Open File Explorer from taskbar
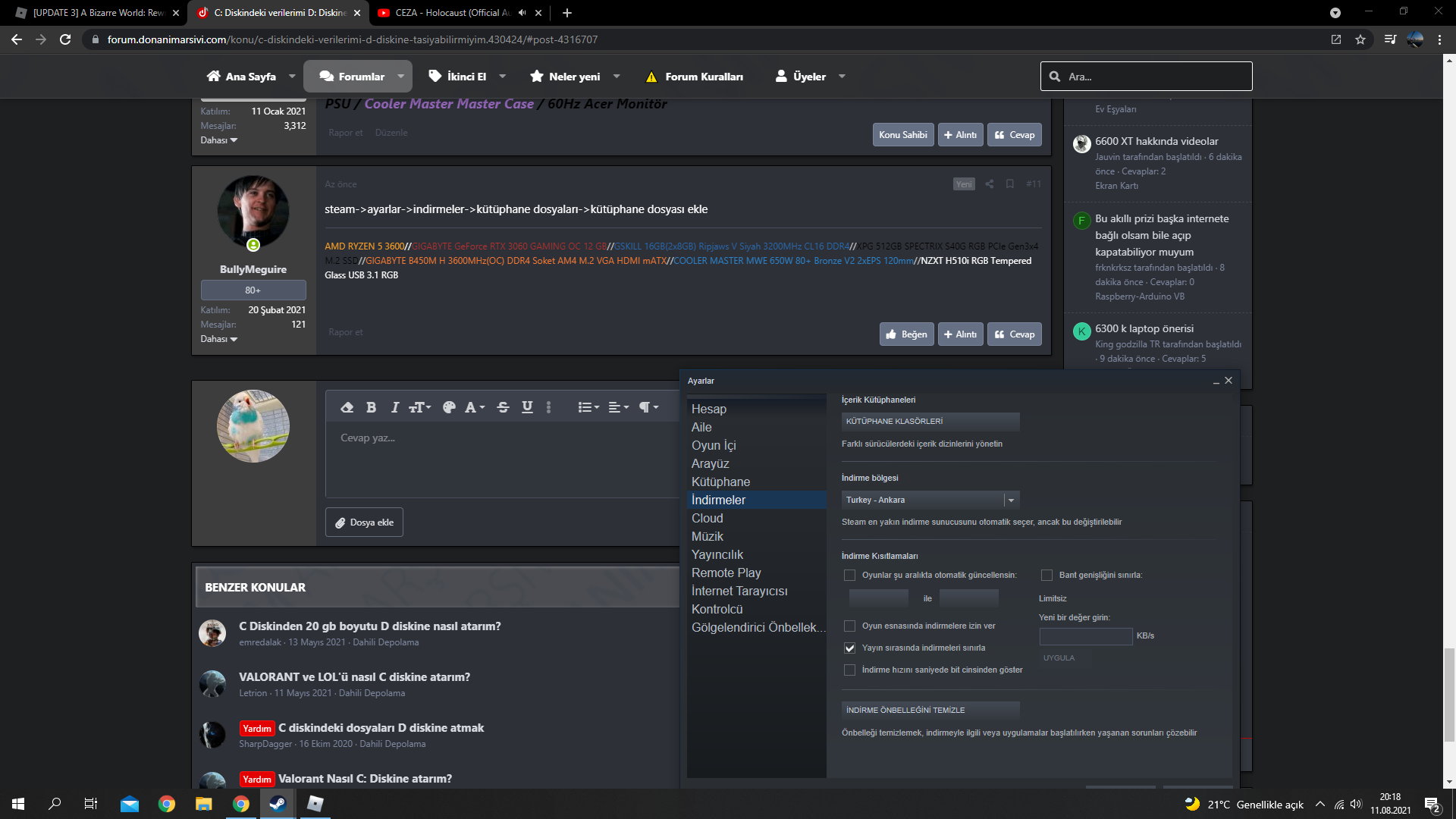The width and height of the screenshot is (1456, 819). (x=203, y=804)
